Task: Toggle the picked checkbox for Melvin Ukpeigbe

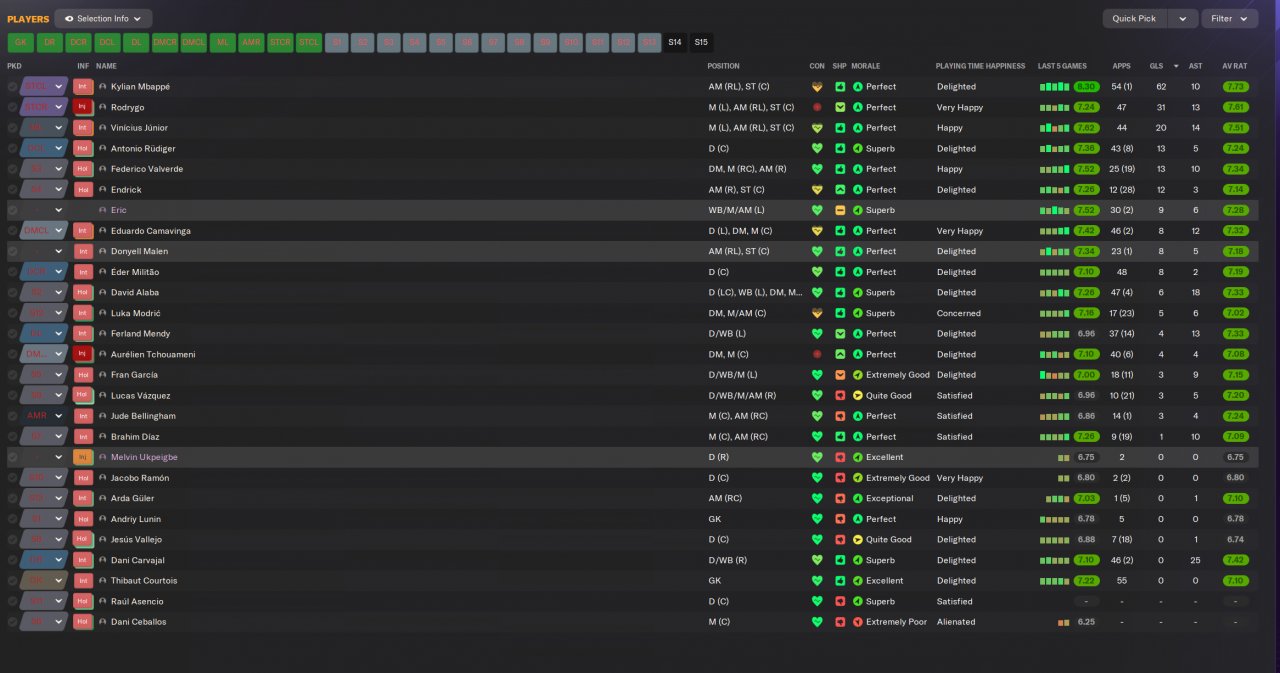Action: coord(13,457)
